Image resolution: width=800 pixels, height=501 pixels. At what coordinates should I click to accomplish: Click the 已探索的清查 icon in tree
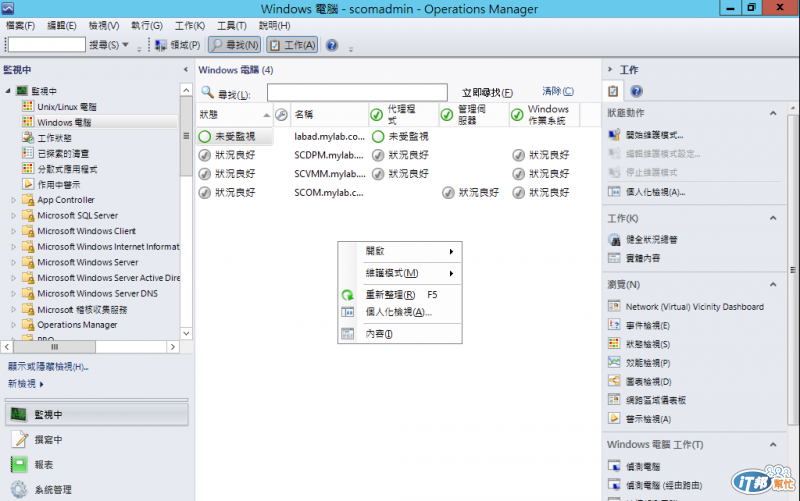(x=28, y=153)
